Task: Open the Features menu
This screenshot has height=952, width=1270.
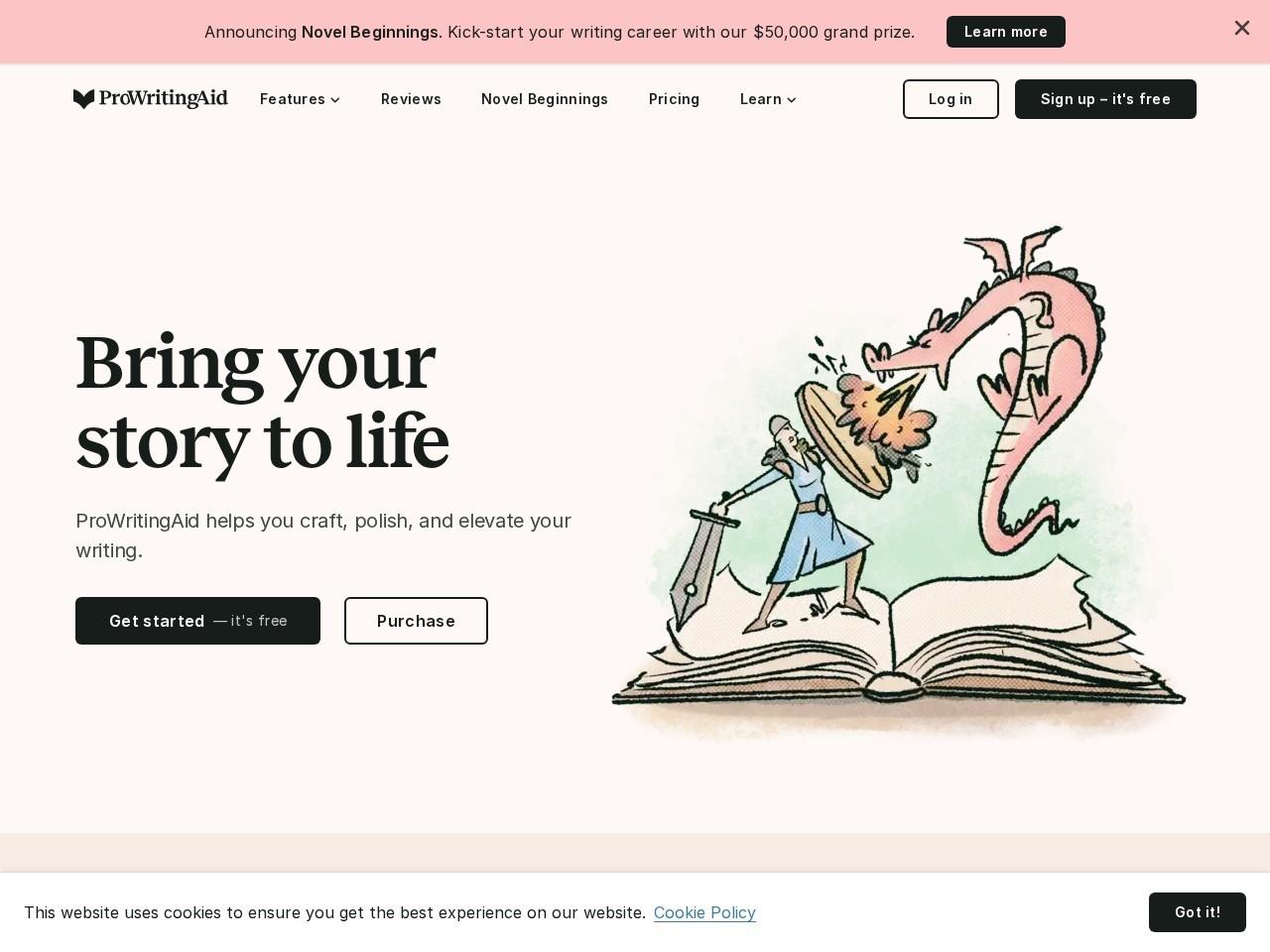Action: 300,99
